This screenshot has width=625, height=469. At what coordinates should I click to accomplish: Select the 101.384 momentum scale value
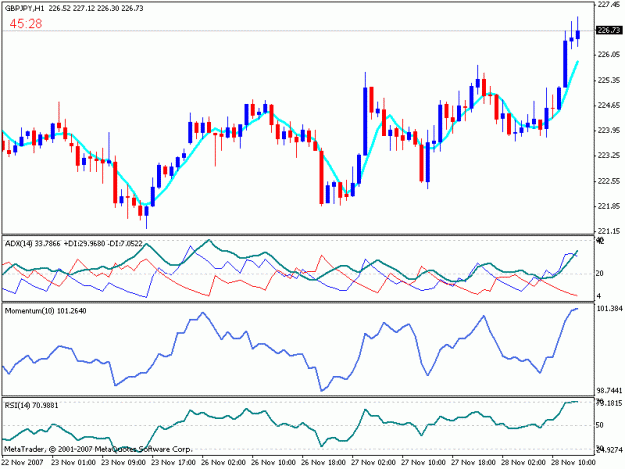(609, 308)
